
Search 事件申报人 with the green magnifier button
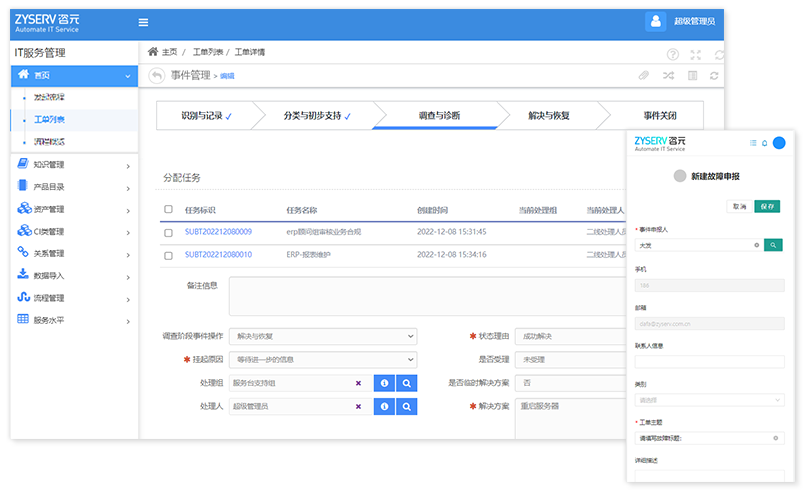coord(773,245)
